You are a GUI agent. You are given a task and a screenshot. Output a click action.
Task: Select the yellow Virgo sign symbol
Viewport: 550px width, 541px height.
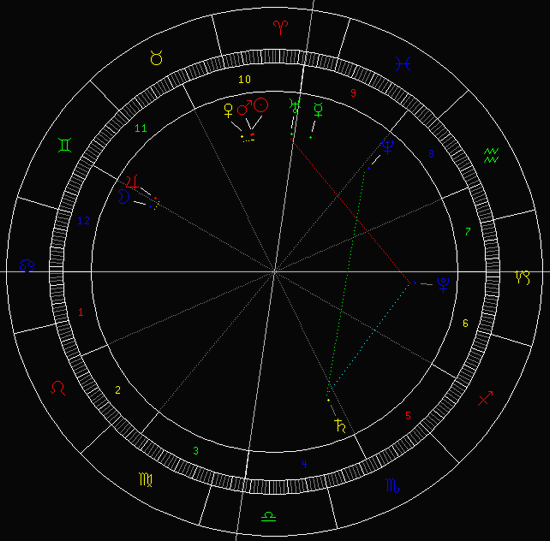pos(146,480)
